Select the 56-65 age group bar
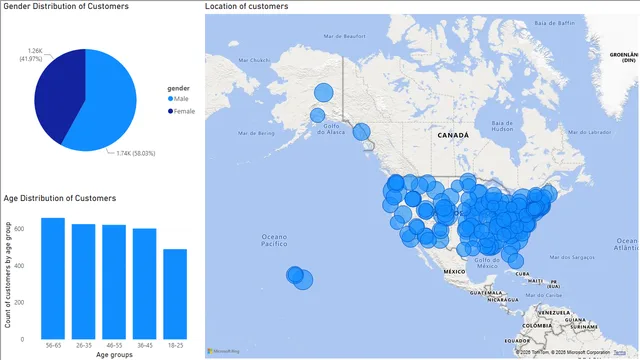 click(x=53, y=278)
